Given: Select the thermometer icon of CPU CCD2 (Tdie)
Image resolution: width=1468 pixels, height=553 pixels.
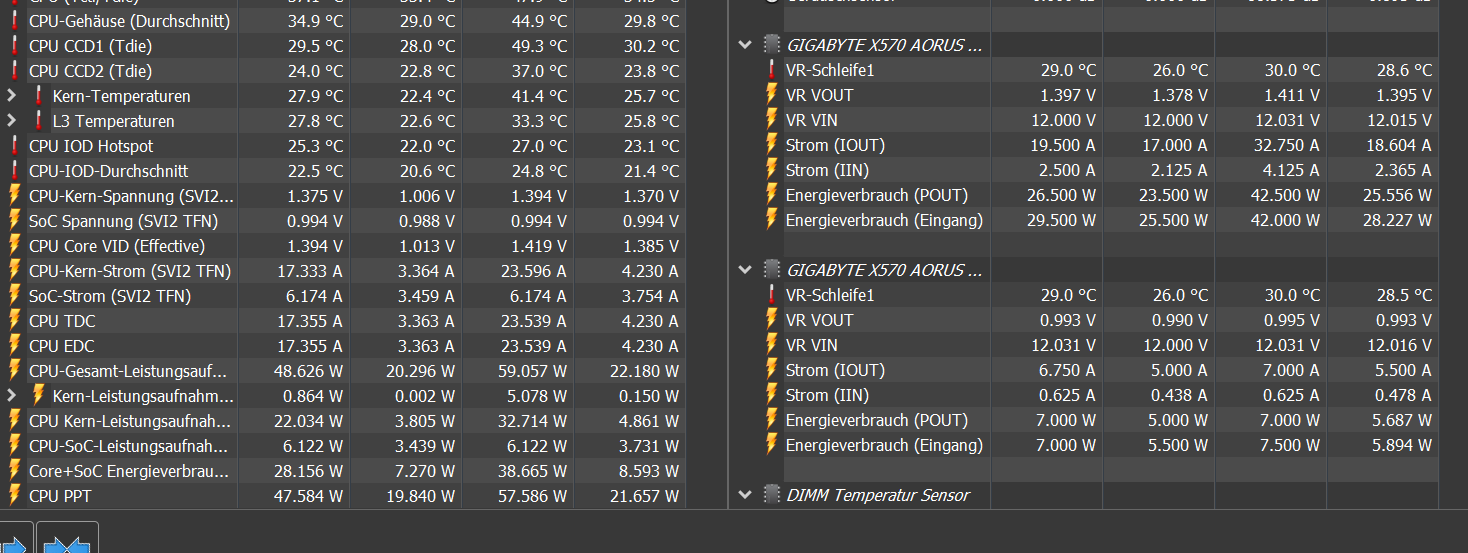Looking at the screenshot, I should [15, 71].
